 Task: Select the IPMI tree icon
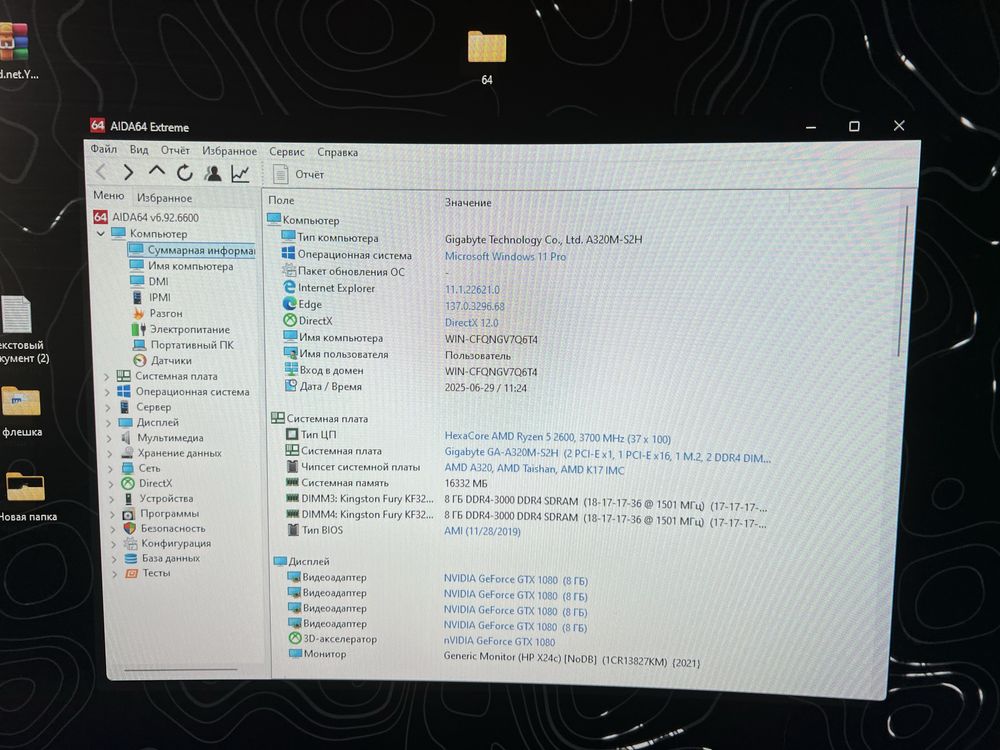137,297
